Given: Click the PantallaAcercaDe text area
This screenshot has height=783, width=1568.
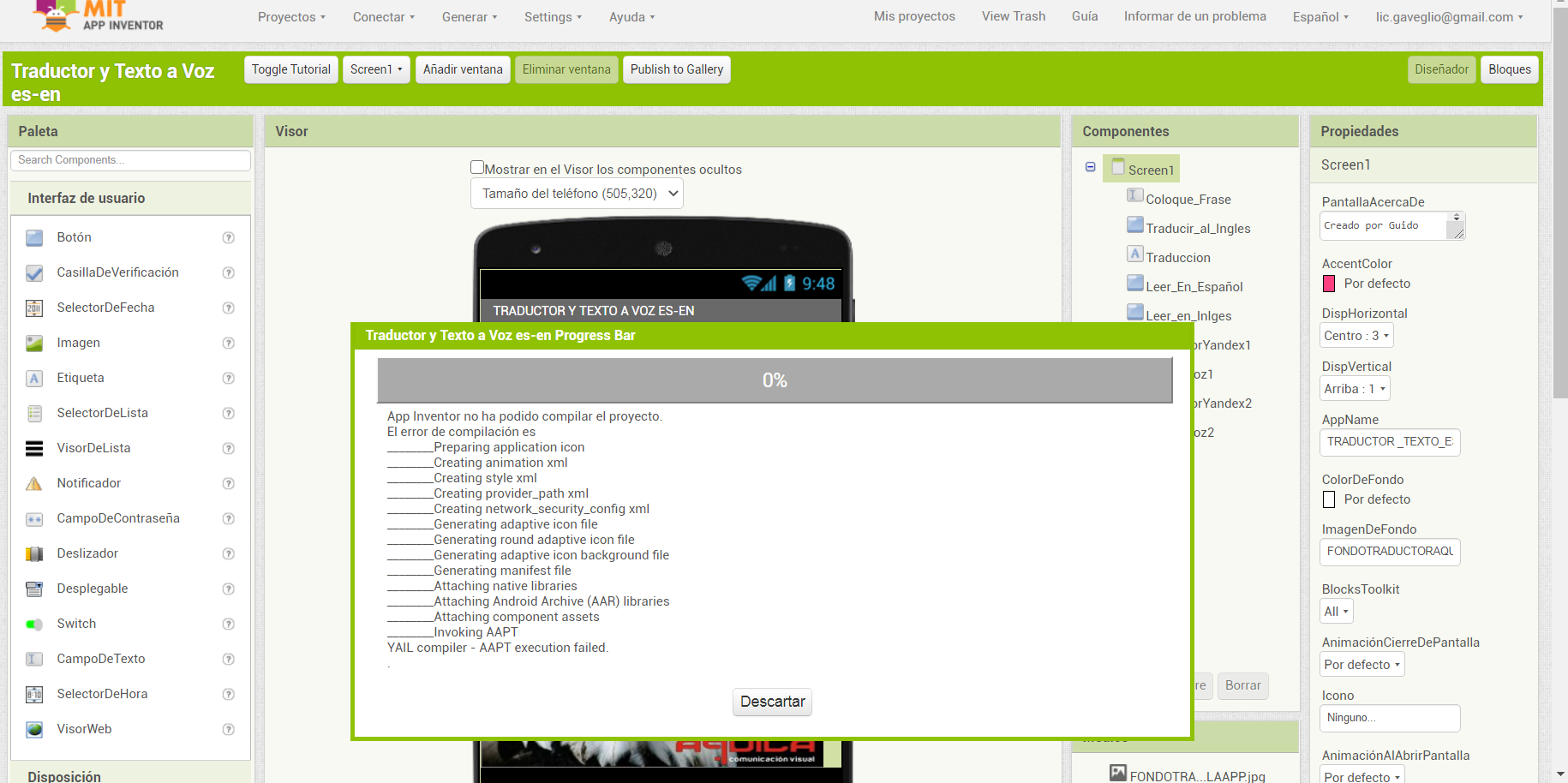Looking at the screenshot, I should pos(1392,225).
